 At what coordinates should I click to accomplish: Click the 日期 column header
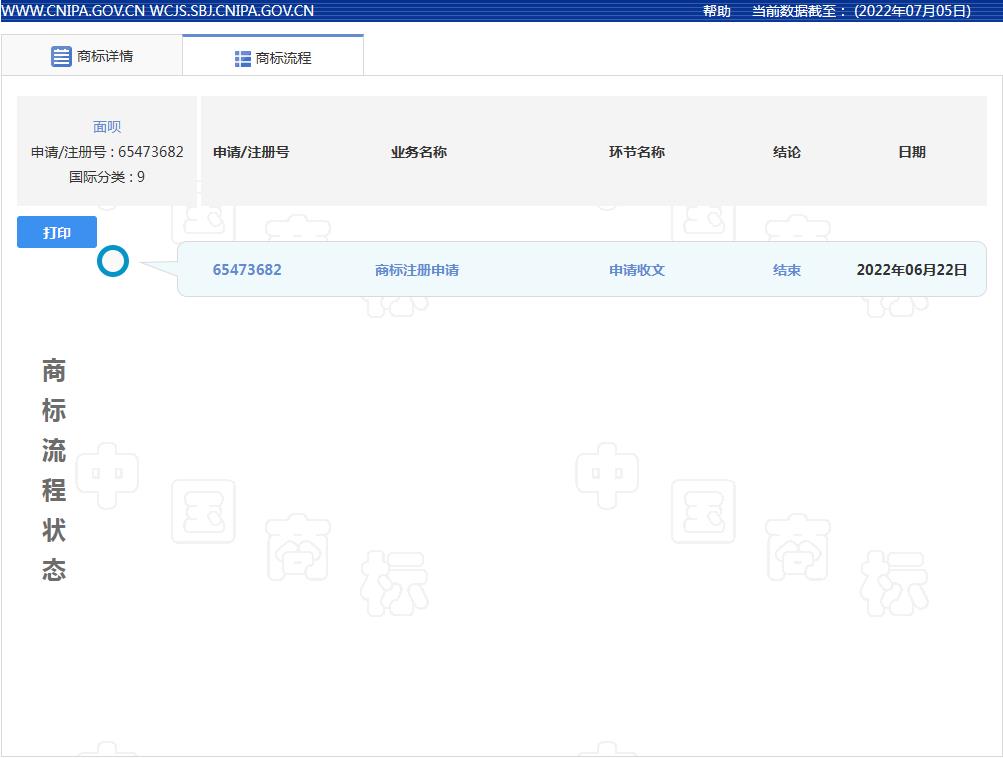(x=912, y=152)
